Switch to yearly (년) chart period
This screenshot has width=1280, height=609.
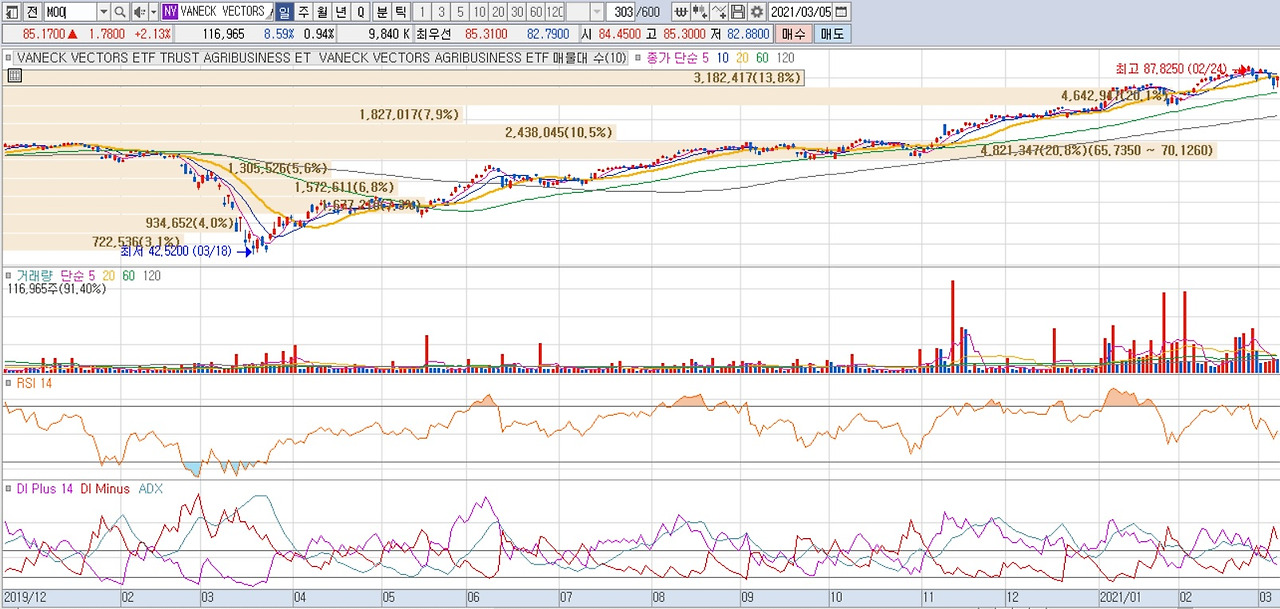(341, 12)
